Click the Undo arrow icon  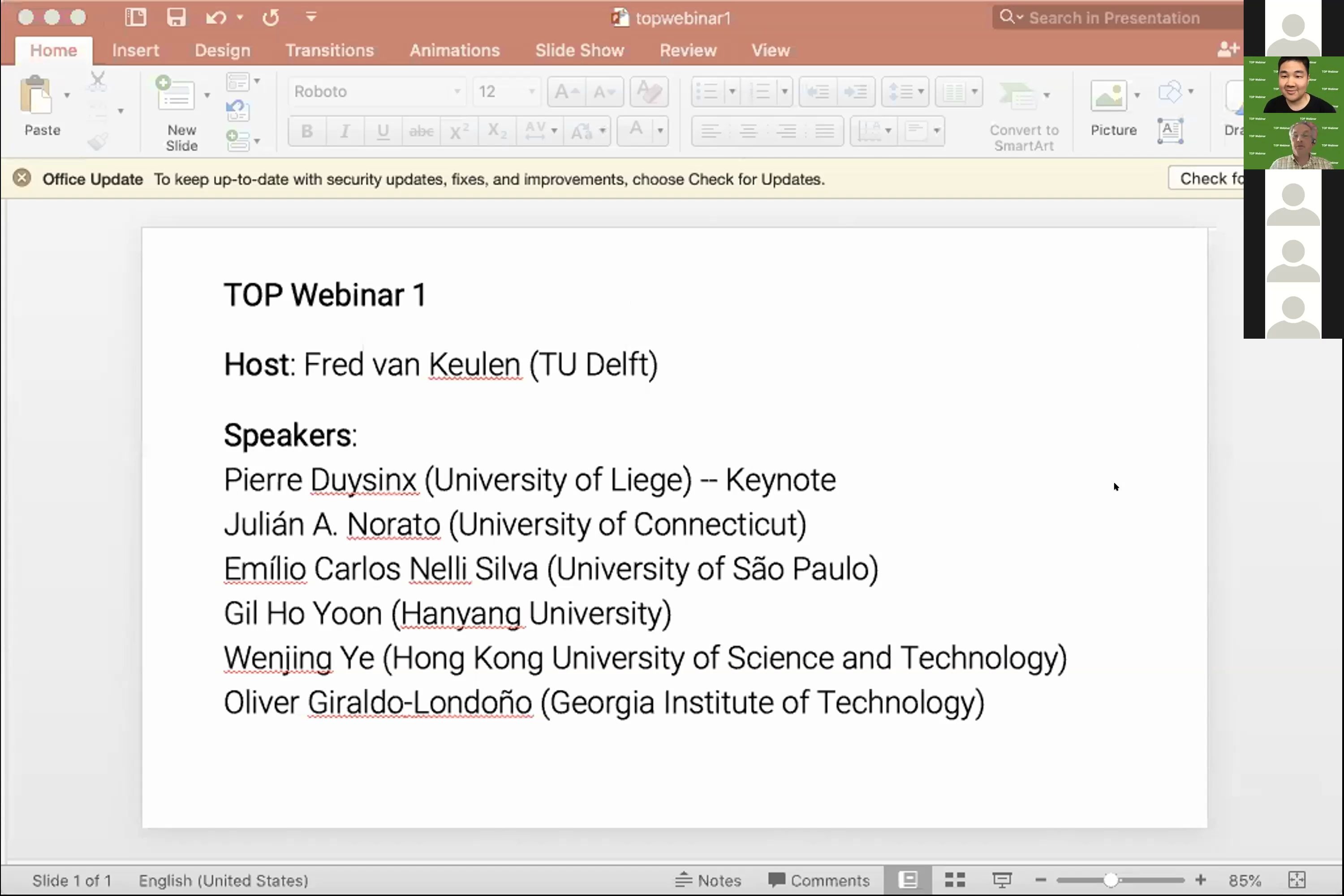tap(215, 18)
